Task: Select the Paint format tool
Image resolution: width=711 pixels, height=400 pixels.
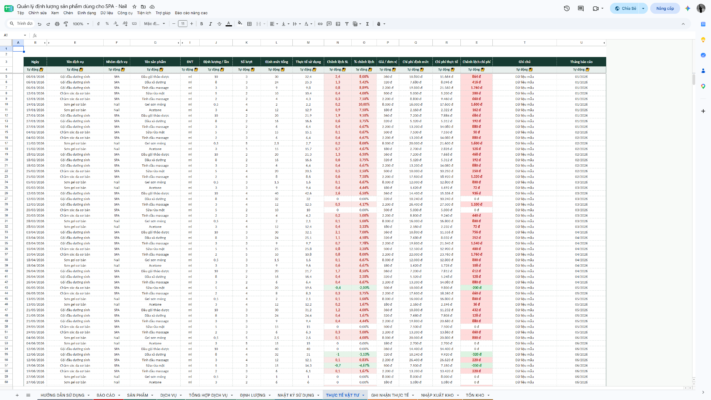Action: pos(66,24)
